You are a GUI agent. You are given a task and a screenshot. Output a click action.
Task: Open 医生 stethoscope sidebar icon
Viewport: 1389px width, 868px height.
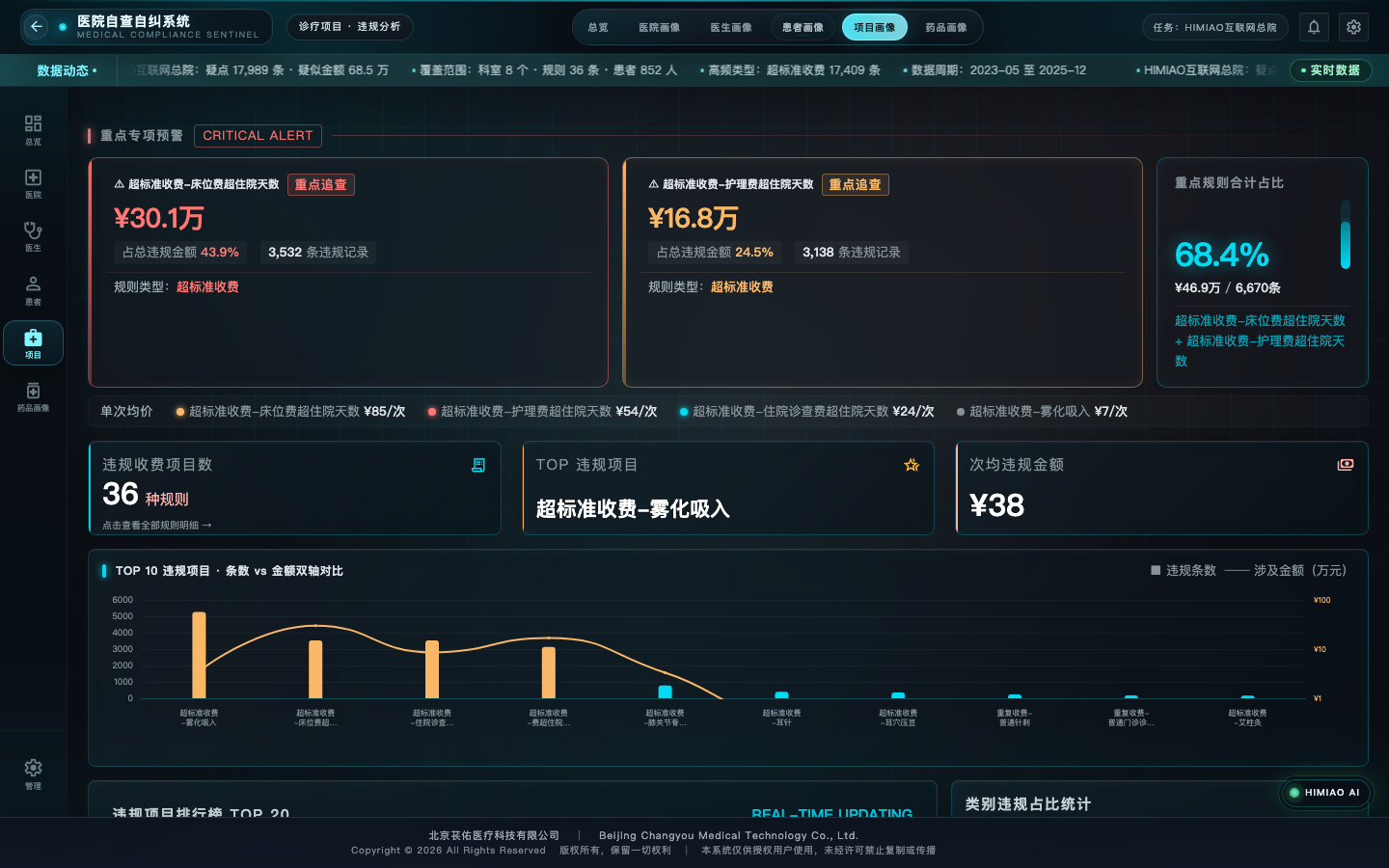[x=33, y=236]
